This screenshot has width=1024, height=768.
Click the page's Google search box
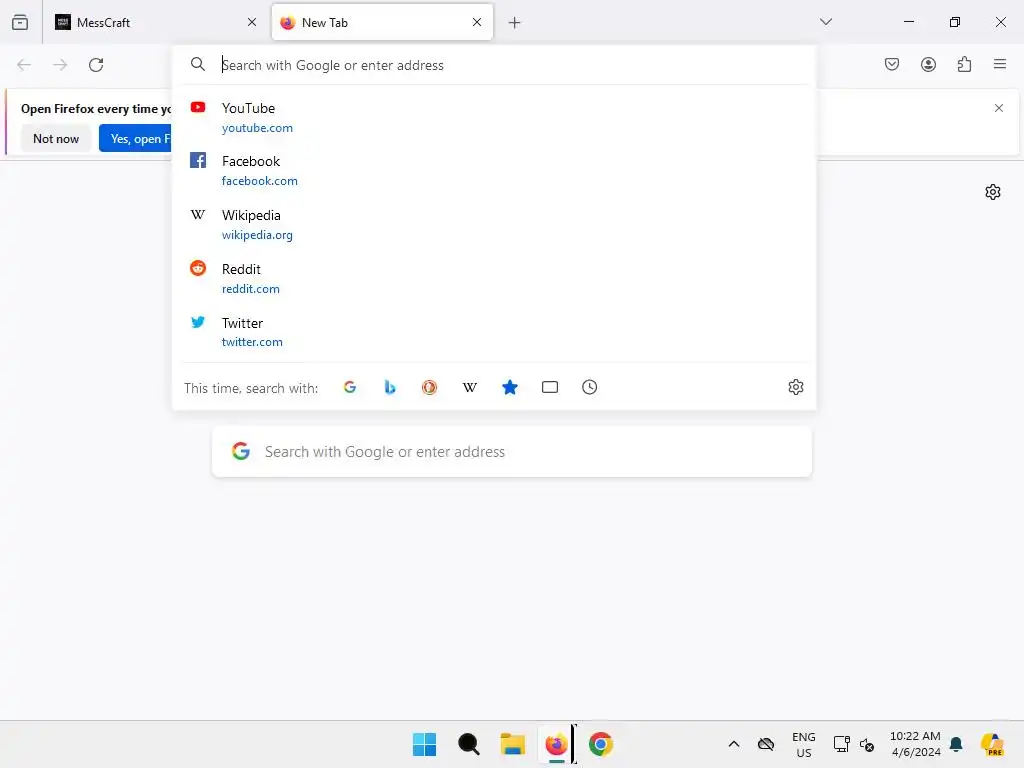click(x=512, y=451)
